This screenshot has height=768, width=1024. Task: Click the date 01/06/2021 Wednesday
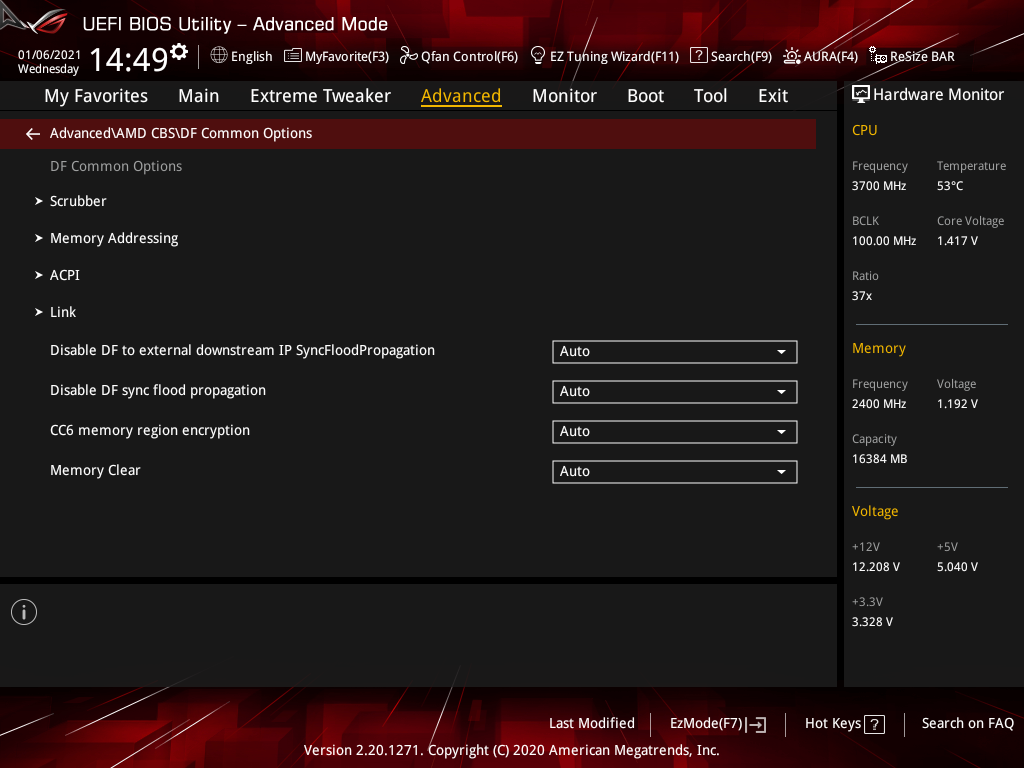(x=49, y=62)
